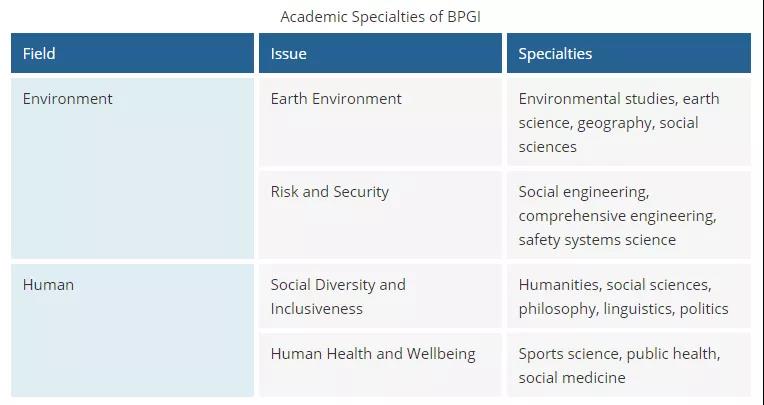Select the Environment field cell
The height and width of the screenshot is (405, 764).
point(67,99)
